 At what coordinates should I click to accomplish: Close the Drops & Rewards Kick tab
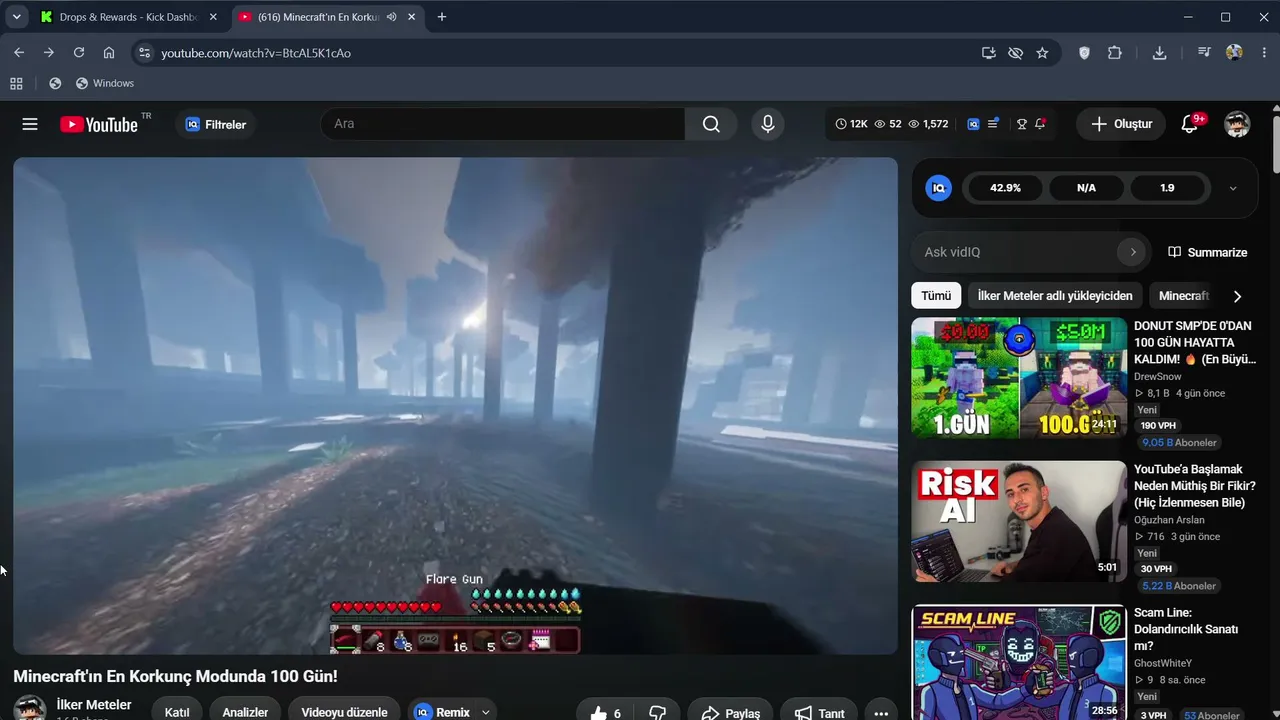[x=213, y=17]
